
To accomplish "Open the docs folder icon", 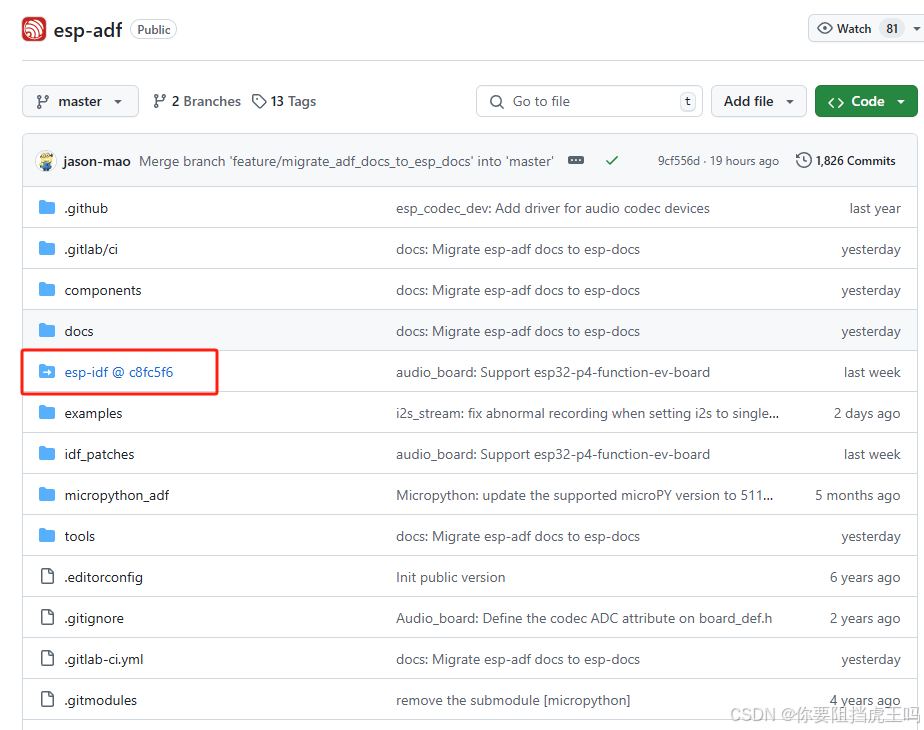I will click(x=47, y=331).
